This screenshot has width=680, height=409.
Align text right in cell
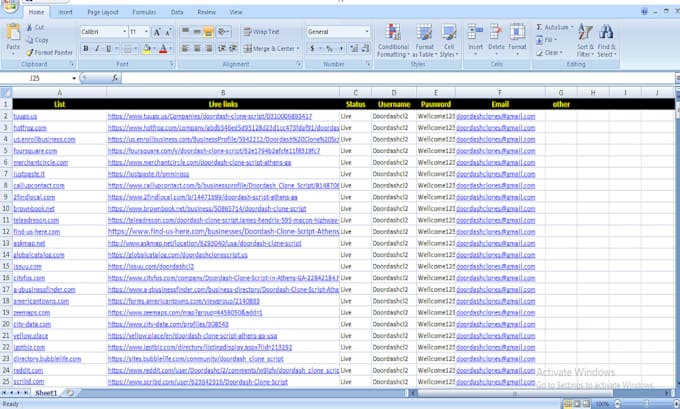pos(209,48)
